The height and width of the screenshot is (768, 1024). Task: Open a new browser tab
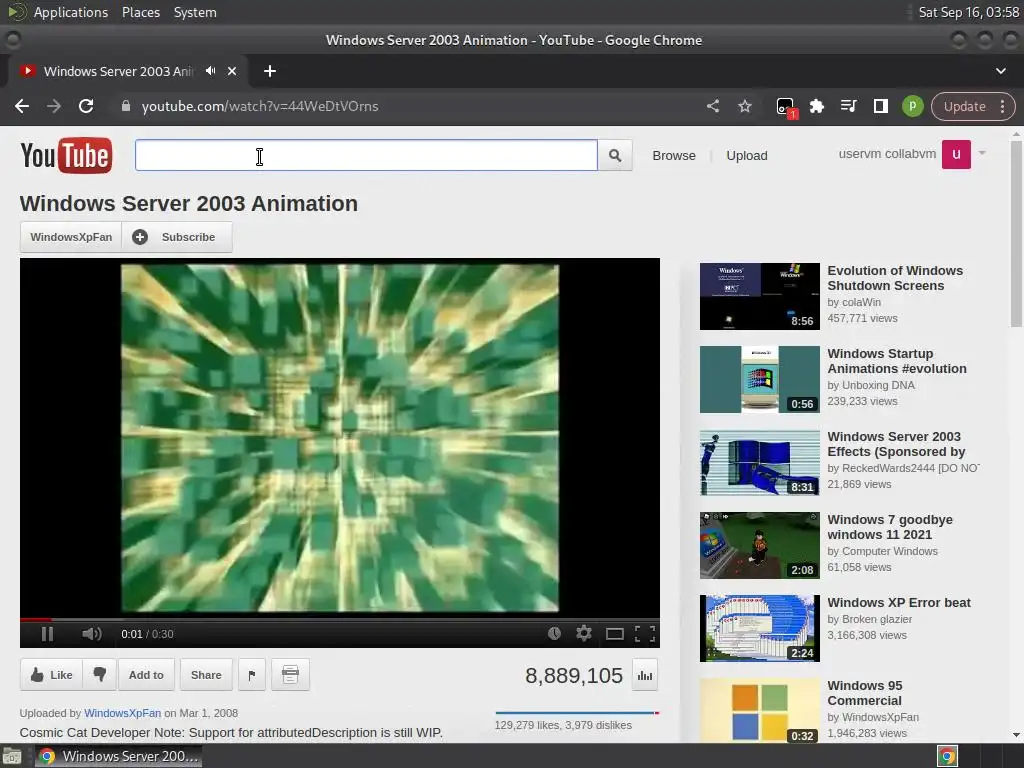click(270, 71)
